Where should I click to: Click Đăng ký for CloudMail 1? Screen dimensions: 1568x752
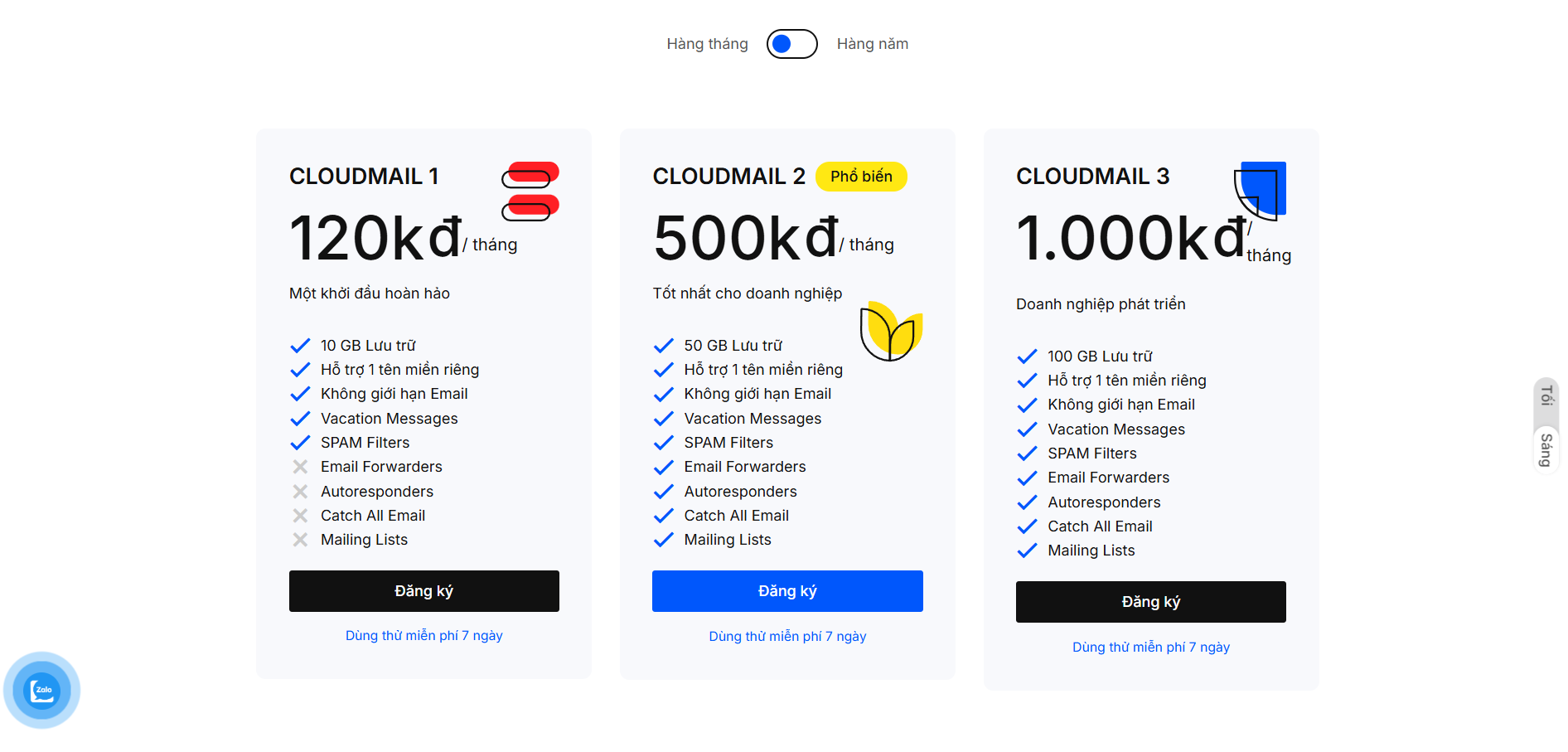point(423,591)
